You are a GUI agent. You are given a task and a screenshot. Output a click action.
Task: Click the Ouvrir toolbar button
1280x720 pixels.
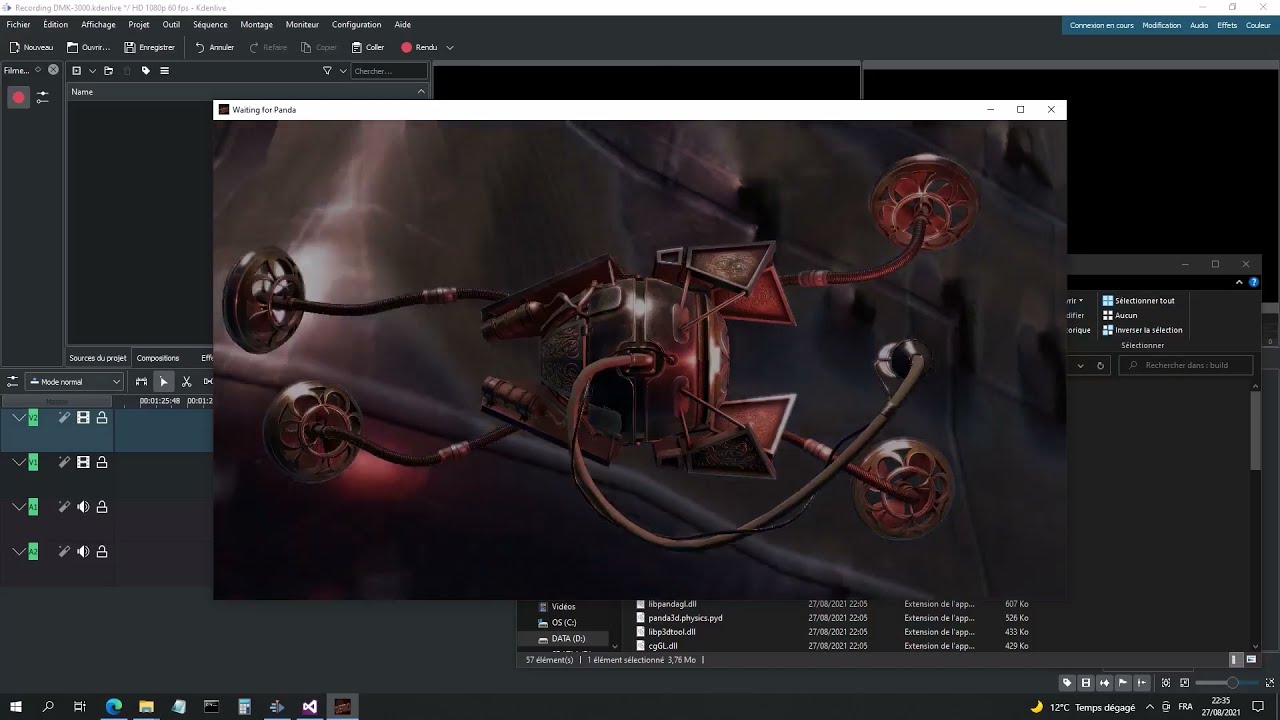click(x=88, y=47)
